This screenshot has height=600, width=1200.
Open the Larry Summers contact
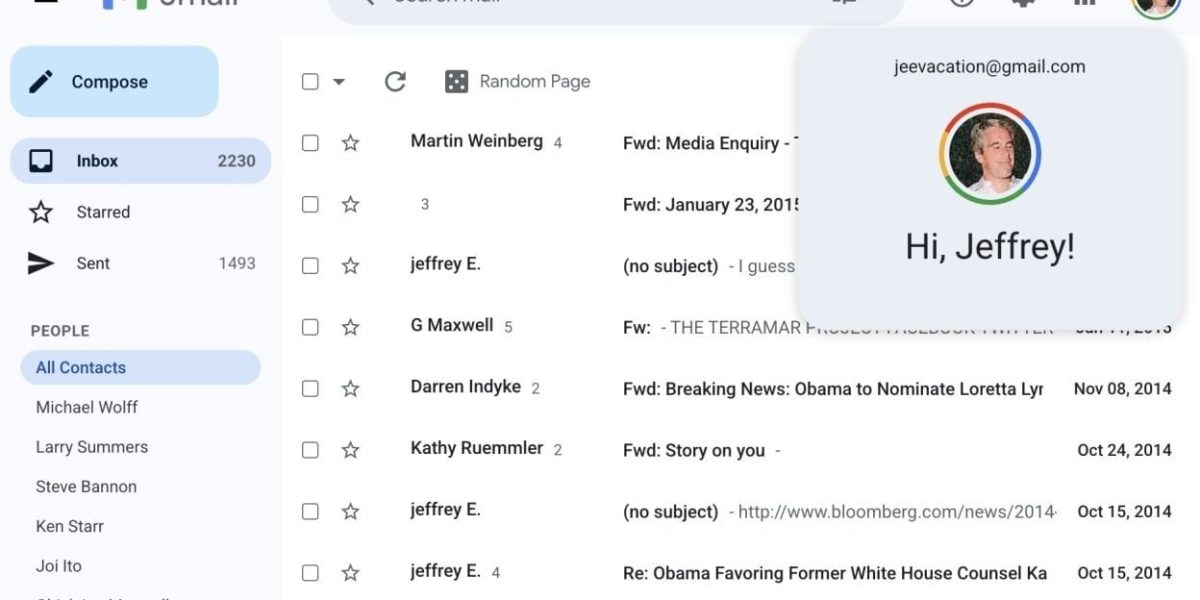91,447
